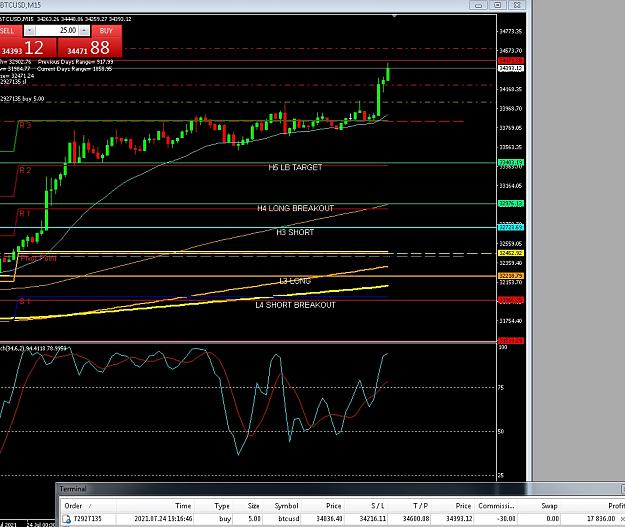Click the Pivot Point label on chart

38,258
